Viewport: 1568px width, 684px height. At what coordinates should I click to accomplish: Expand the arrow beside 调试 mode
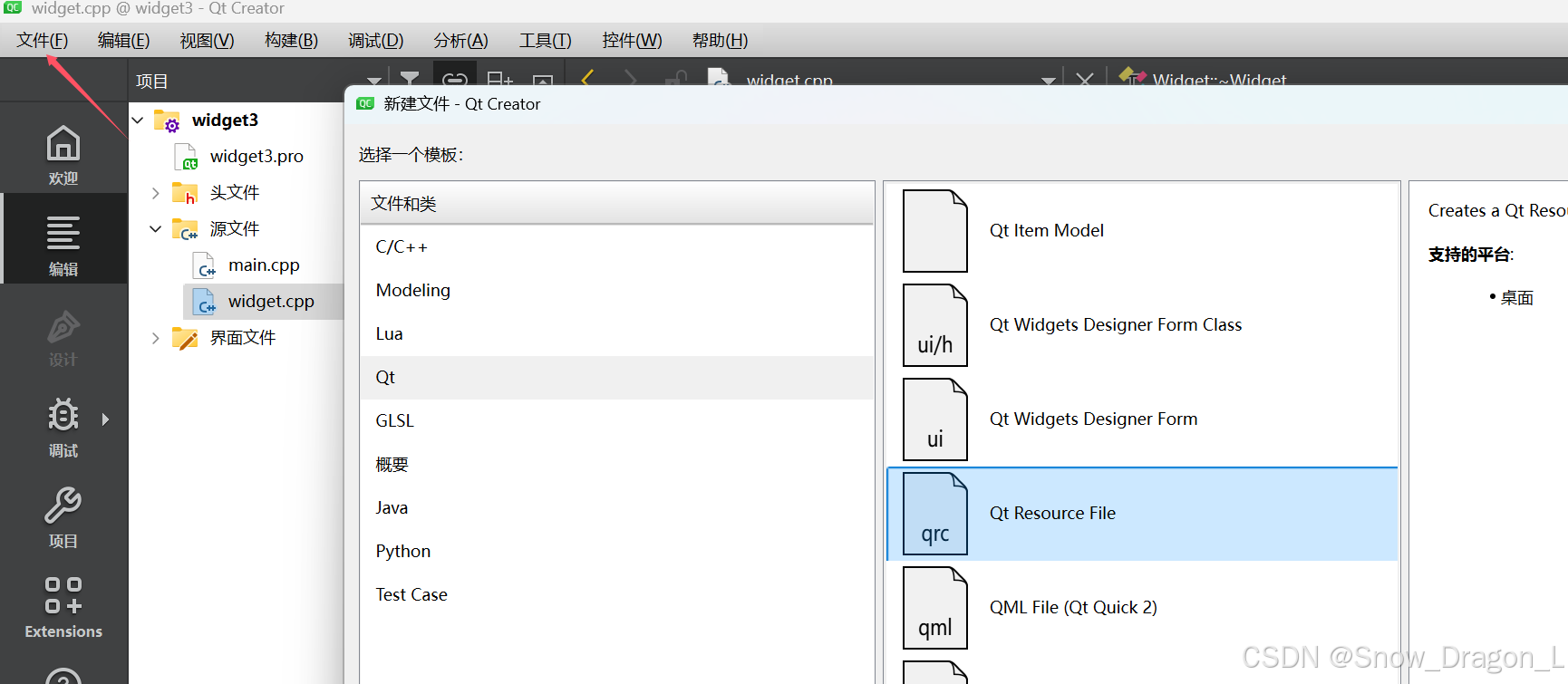106,419
